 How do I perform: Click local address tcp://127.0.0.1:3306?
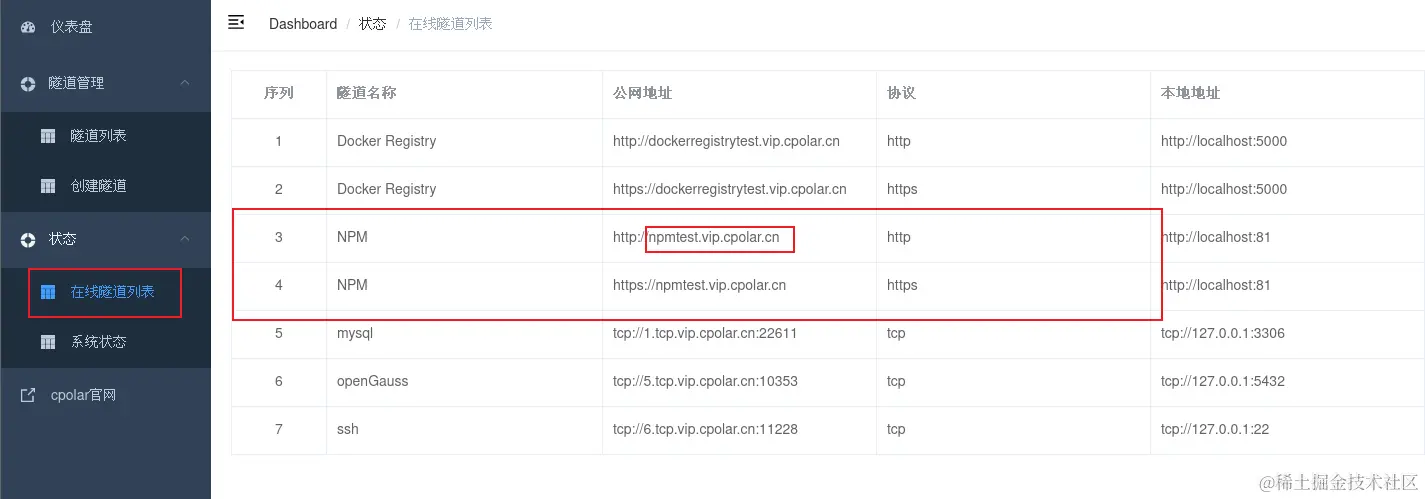pos(1223,333)
